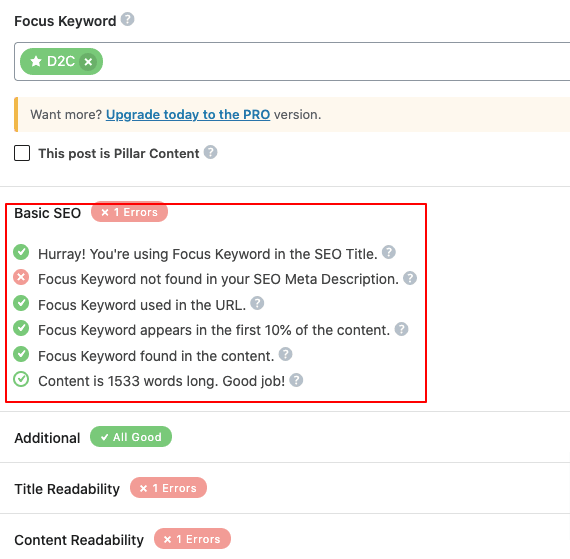The height and width of the screenshot is (559, 570).
Task: Expand the Content Readability section
Action: pos(79,540)
